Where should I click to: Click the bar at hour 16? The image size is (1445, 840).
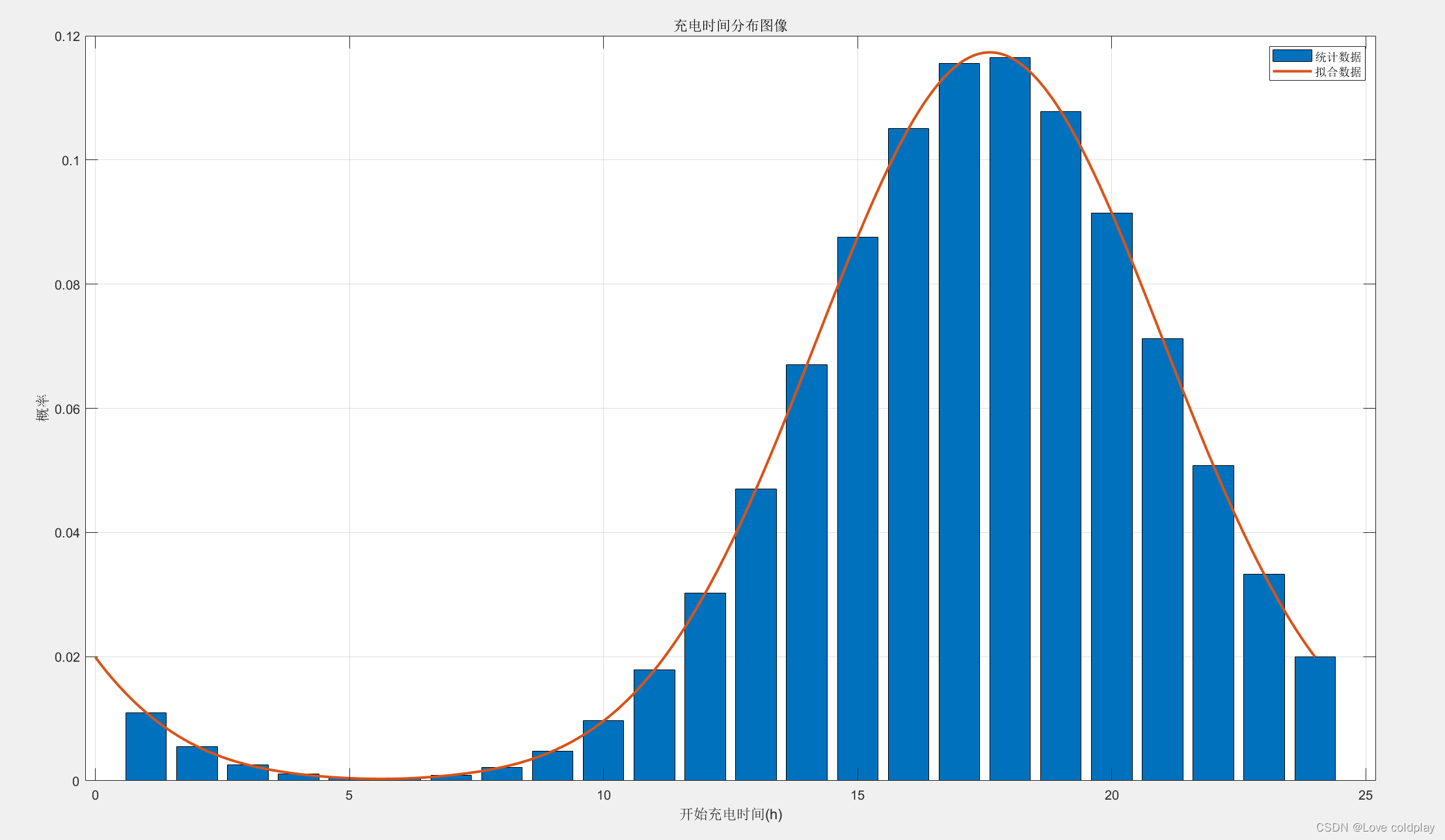tap(908, 454)
